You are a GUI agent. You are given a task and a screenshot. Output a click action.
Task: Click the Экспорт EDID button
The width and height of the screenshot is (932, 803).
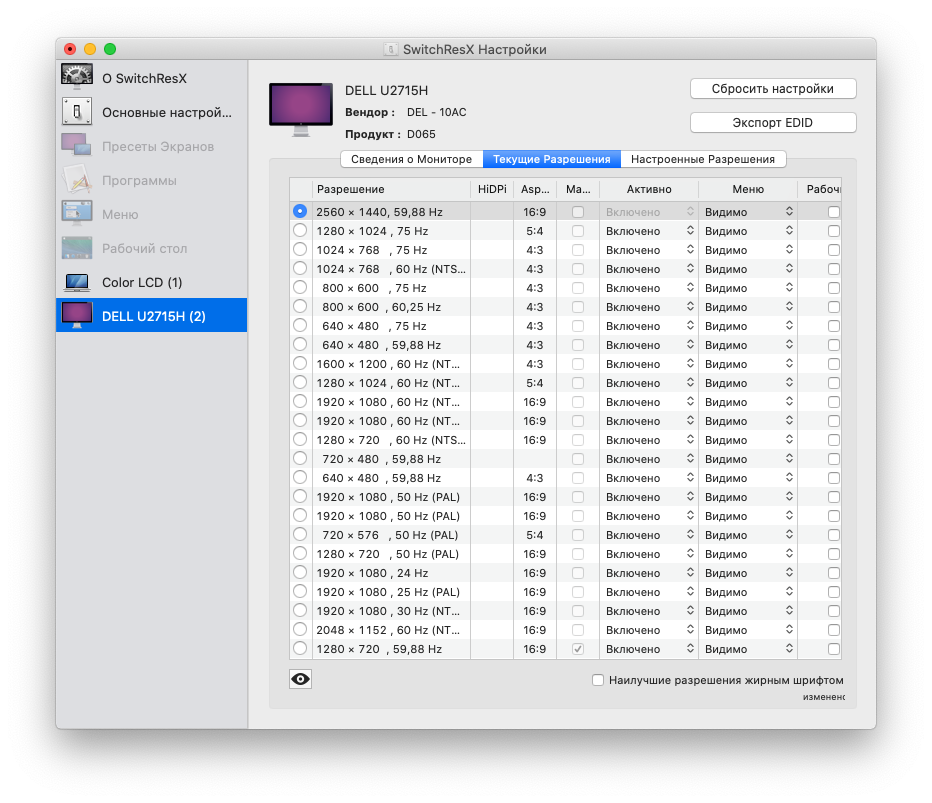pyautogui.click(x=773, y=122)
